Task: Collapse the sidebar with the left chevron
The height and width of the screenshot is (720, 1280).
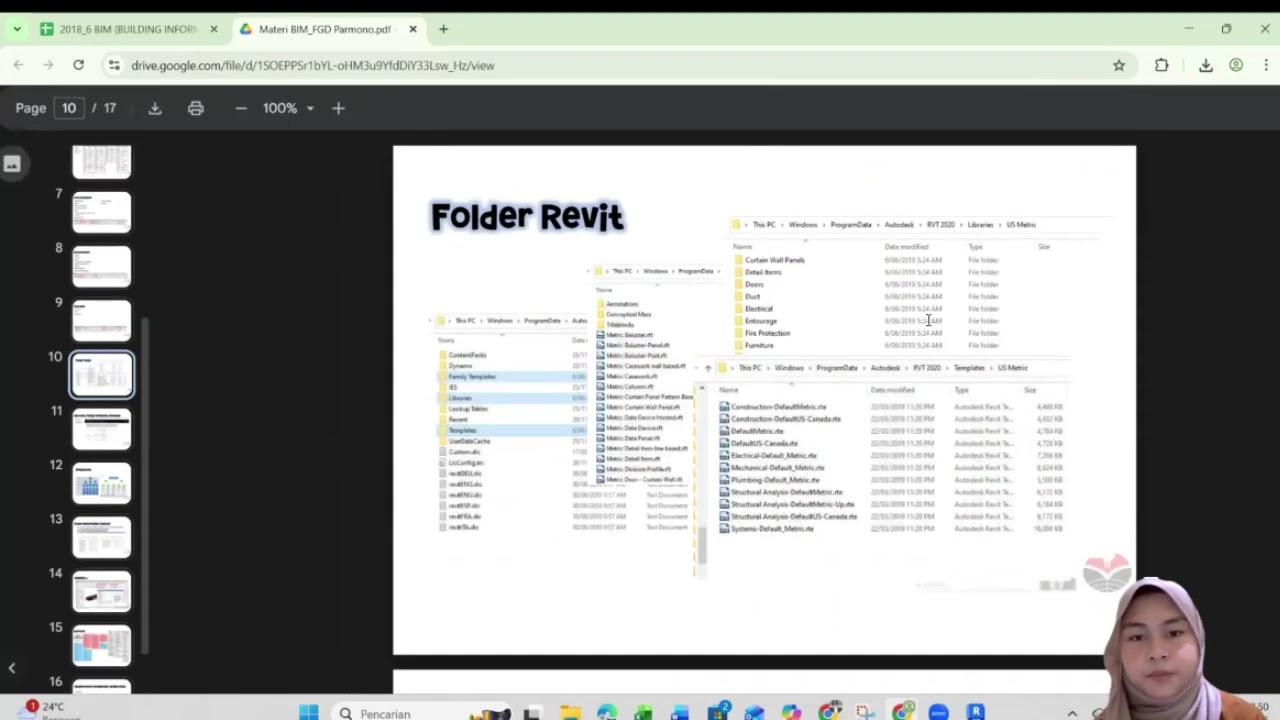Action: tap(12, 668)
